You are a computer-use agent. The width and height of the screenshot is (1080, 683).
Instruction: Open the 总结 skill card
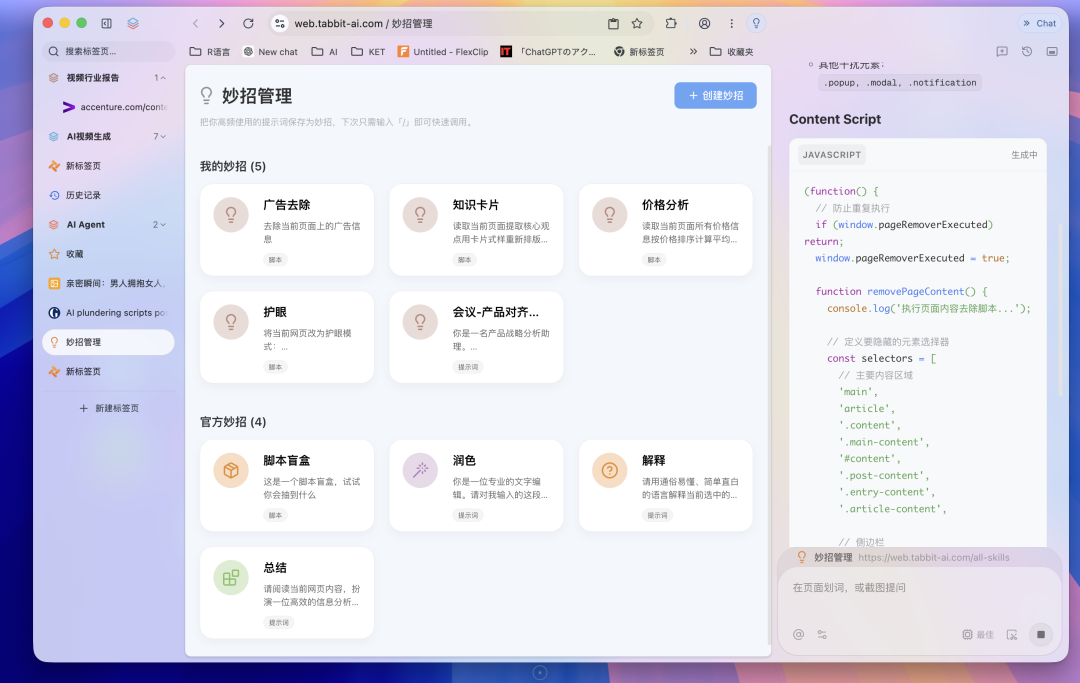coord(287,593)
